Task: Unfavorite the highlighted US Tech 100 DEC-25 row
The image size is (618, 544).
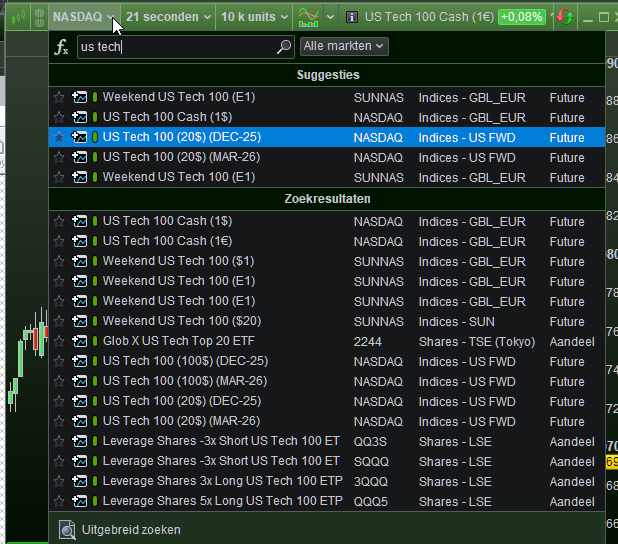Action: pos(59,138)
